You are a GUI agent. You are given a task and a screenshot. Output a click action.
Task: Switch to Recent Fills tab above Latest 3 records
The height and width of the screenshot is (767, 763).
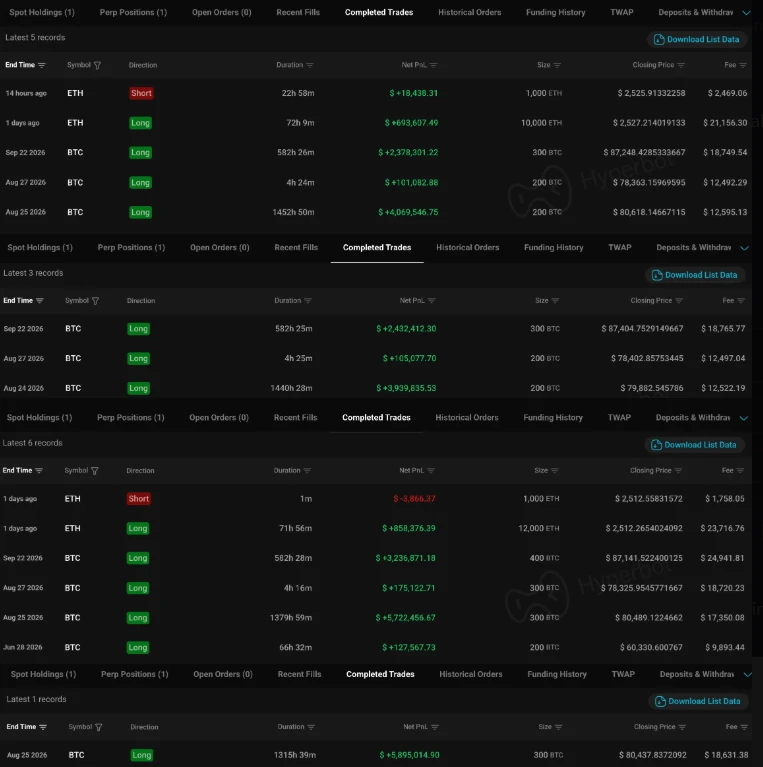[296, 248]
